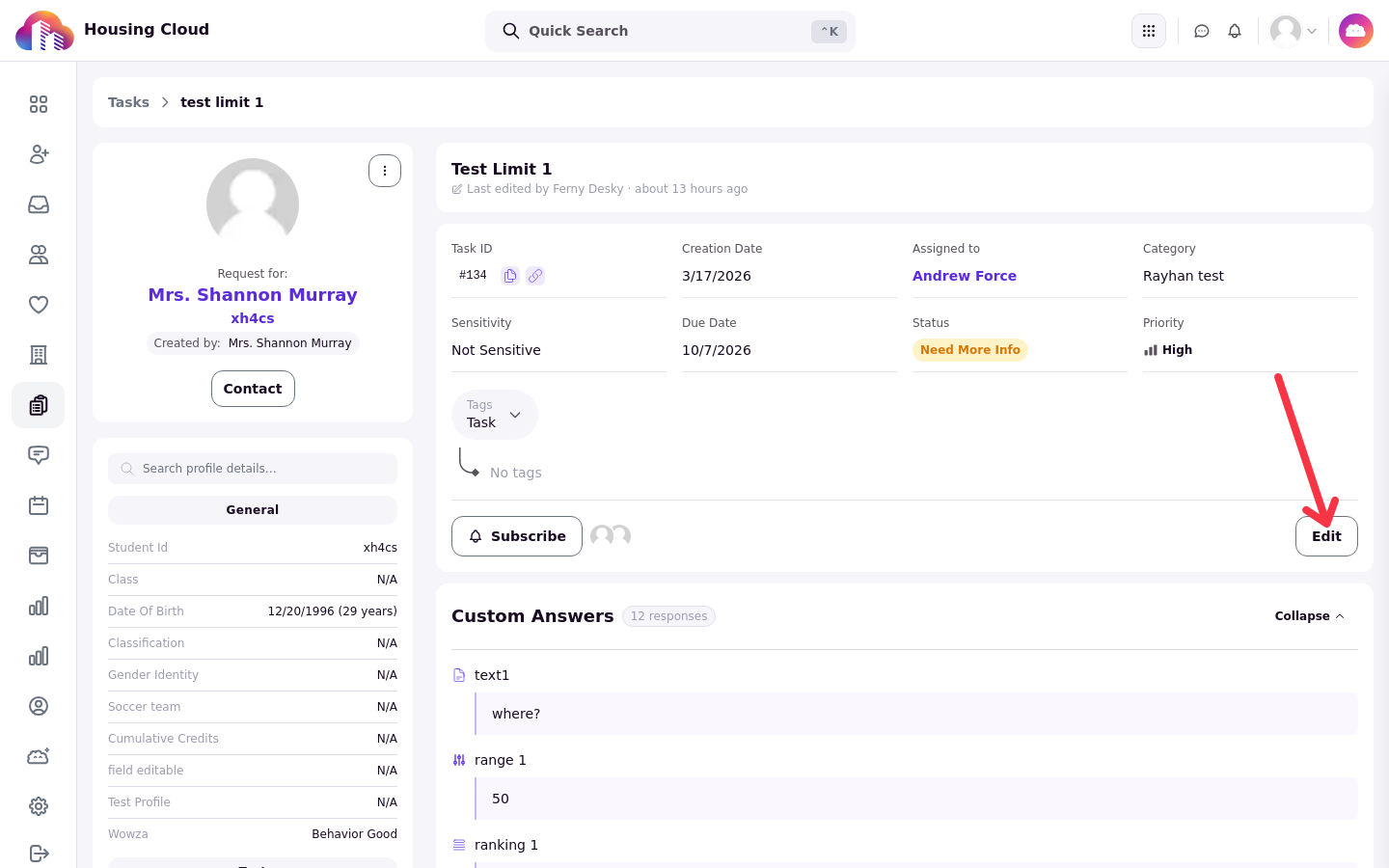Open the settings gear sidebar icon
1389x868 pixels.
(x=39, y=806)
